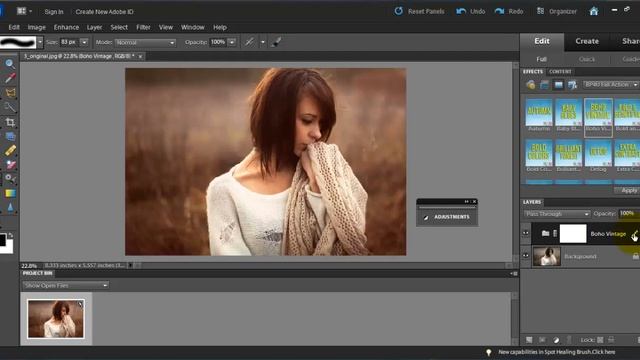This screenshot has height=360, width=640.
Task: Click the Undo button
Action: [471, 11]
